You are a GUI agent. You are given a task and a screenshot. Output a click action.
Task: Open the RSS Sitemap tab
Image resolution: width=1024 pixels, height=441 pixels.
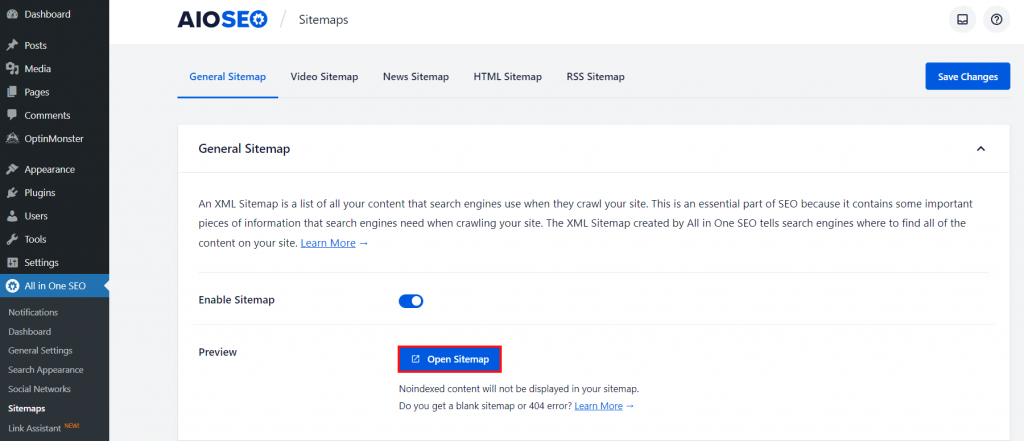click(x=595, y=77)
